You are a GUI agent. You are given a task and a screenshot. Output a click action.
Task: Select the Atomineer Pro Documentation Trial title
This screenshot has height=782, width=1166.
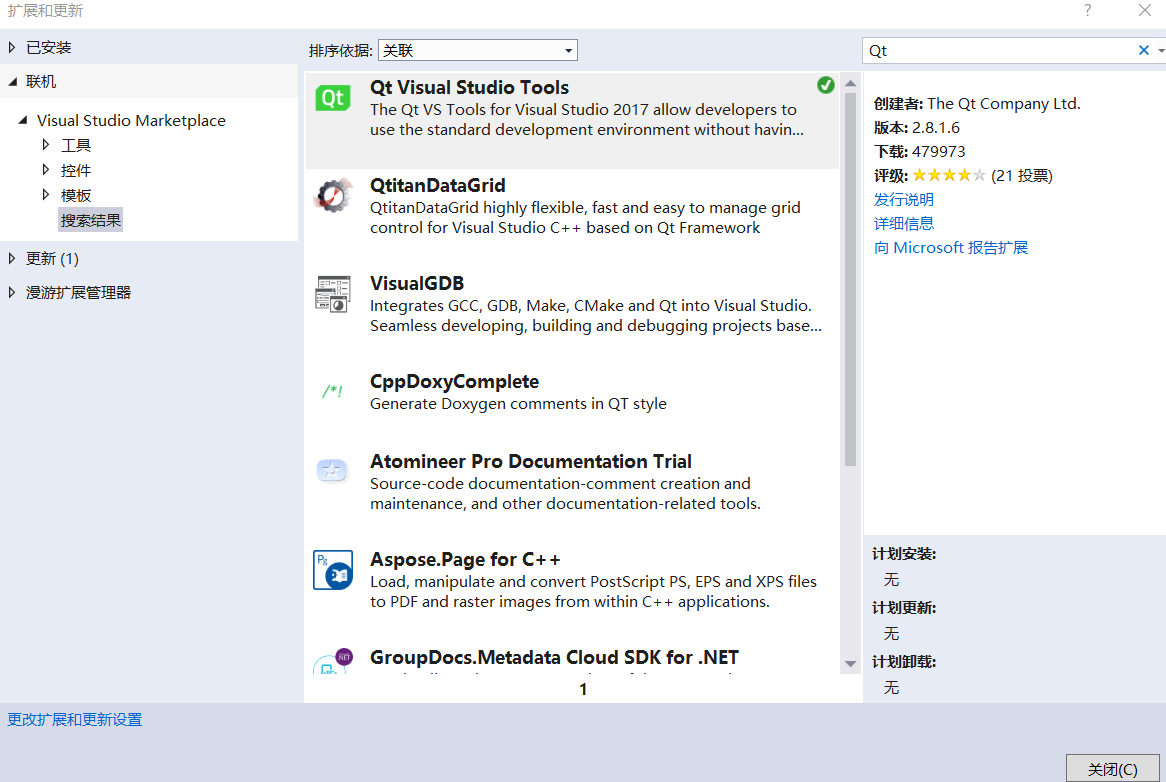(531, 462)
